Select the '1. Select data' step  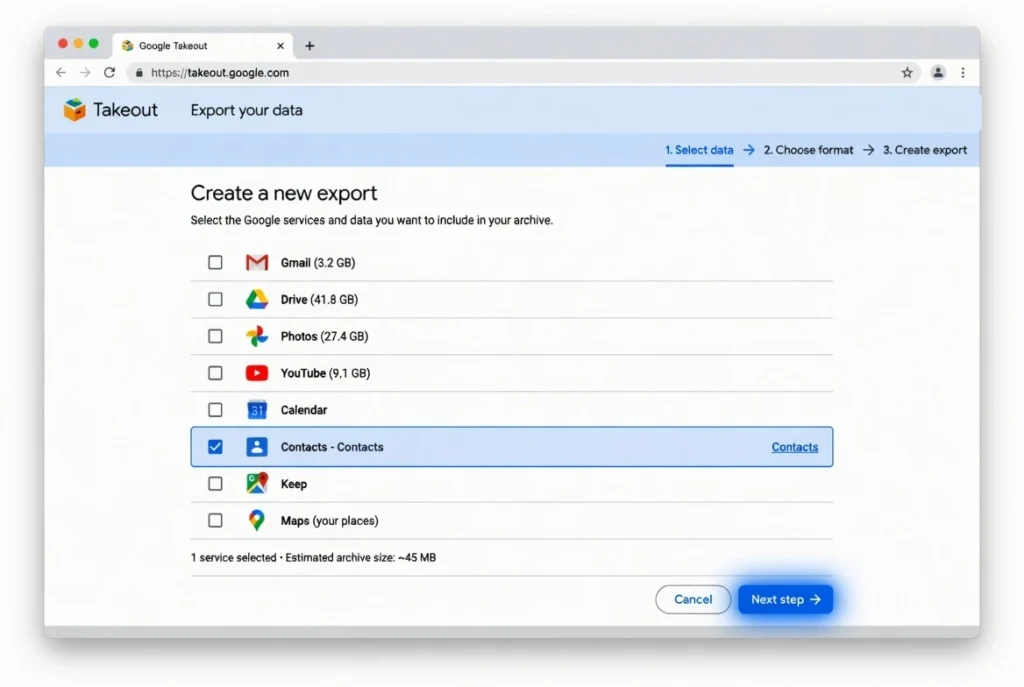[699, 150]
